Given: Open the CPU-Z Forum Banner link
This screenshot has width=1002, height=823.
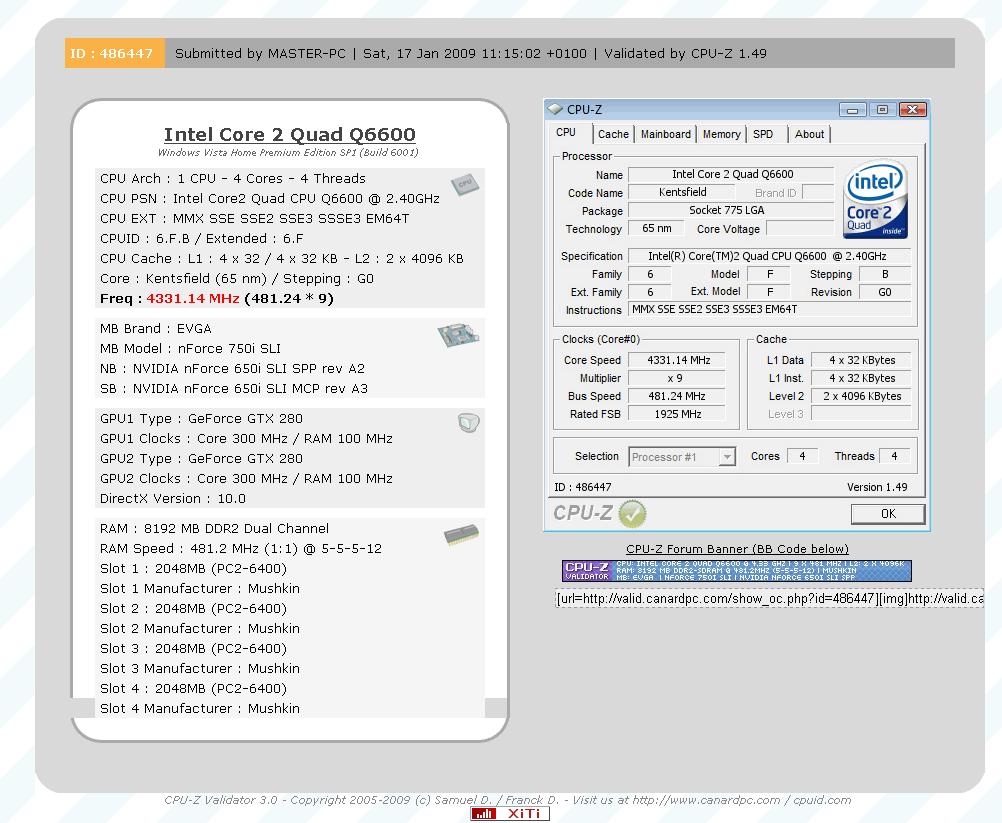Looking at the screenshot, I should 737,549.
